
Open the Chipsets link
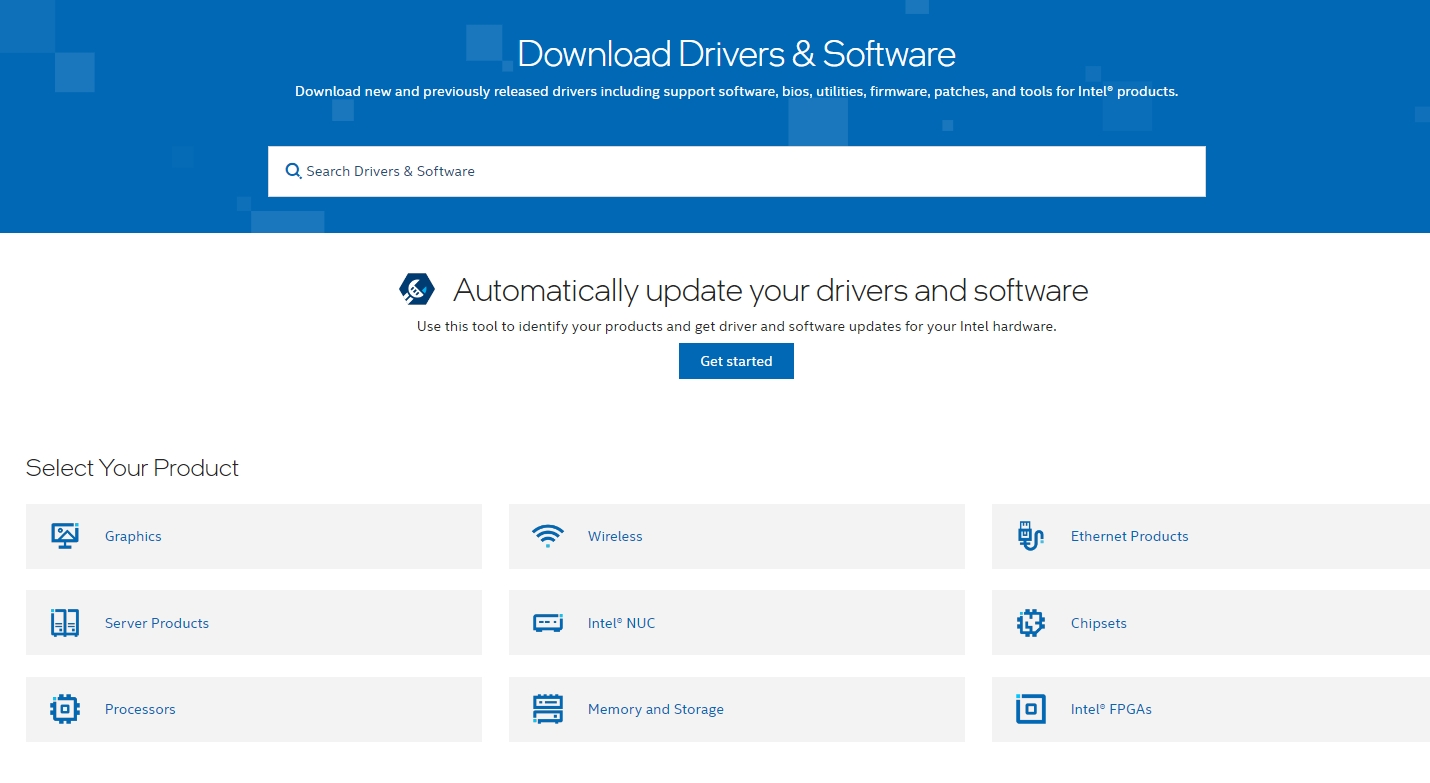(1098, 623)
